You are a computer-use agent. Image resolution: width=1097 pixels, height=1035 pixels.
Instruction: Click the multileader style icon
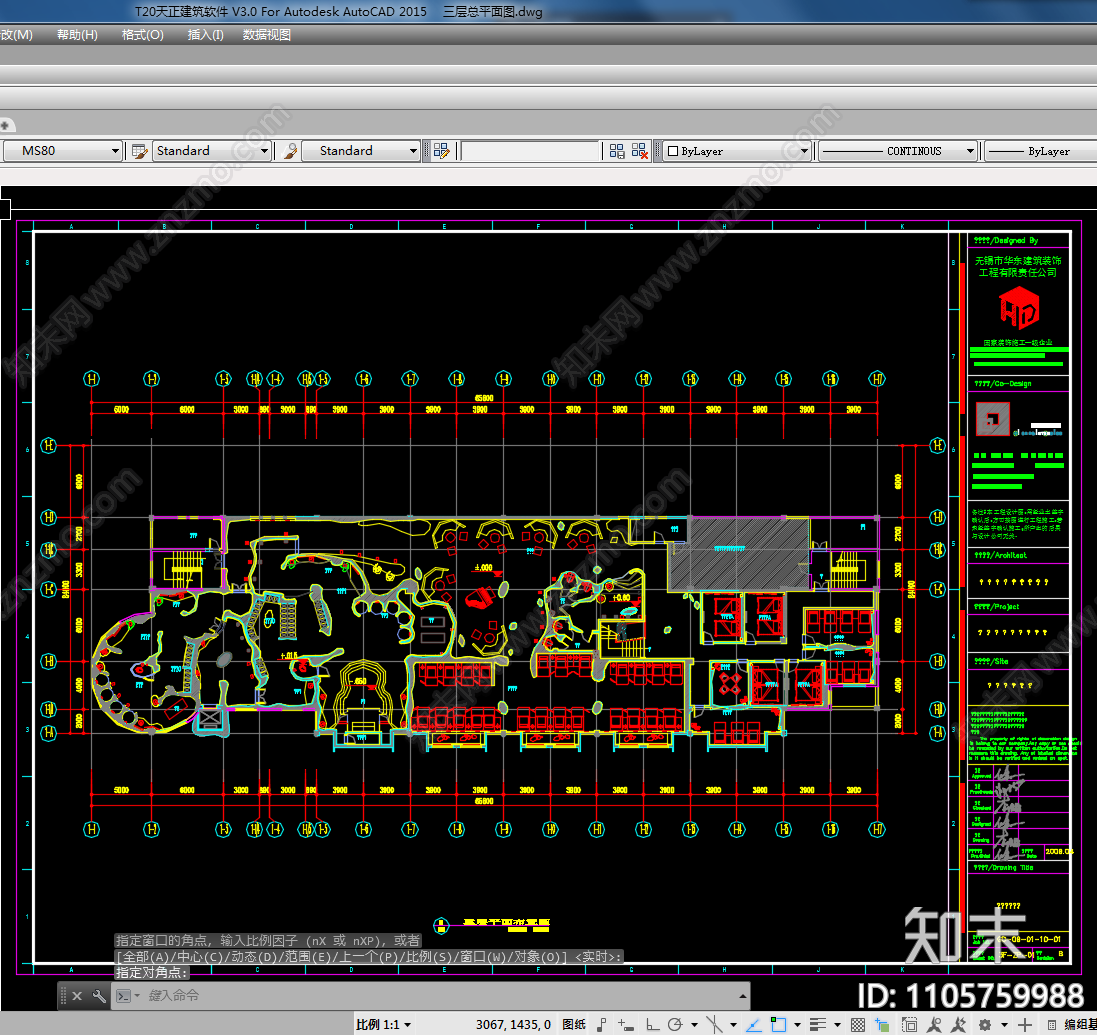point(440,151)
